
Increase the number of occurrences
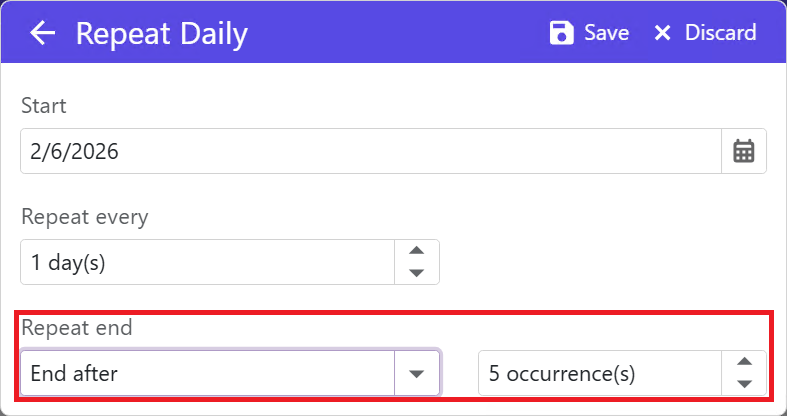[x=744, y=363]
